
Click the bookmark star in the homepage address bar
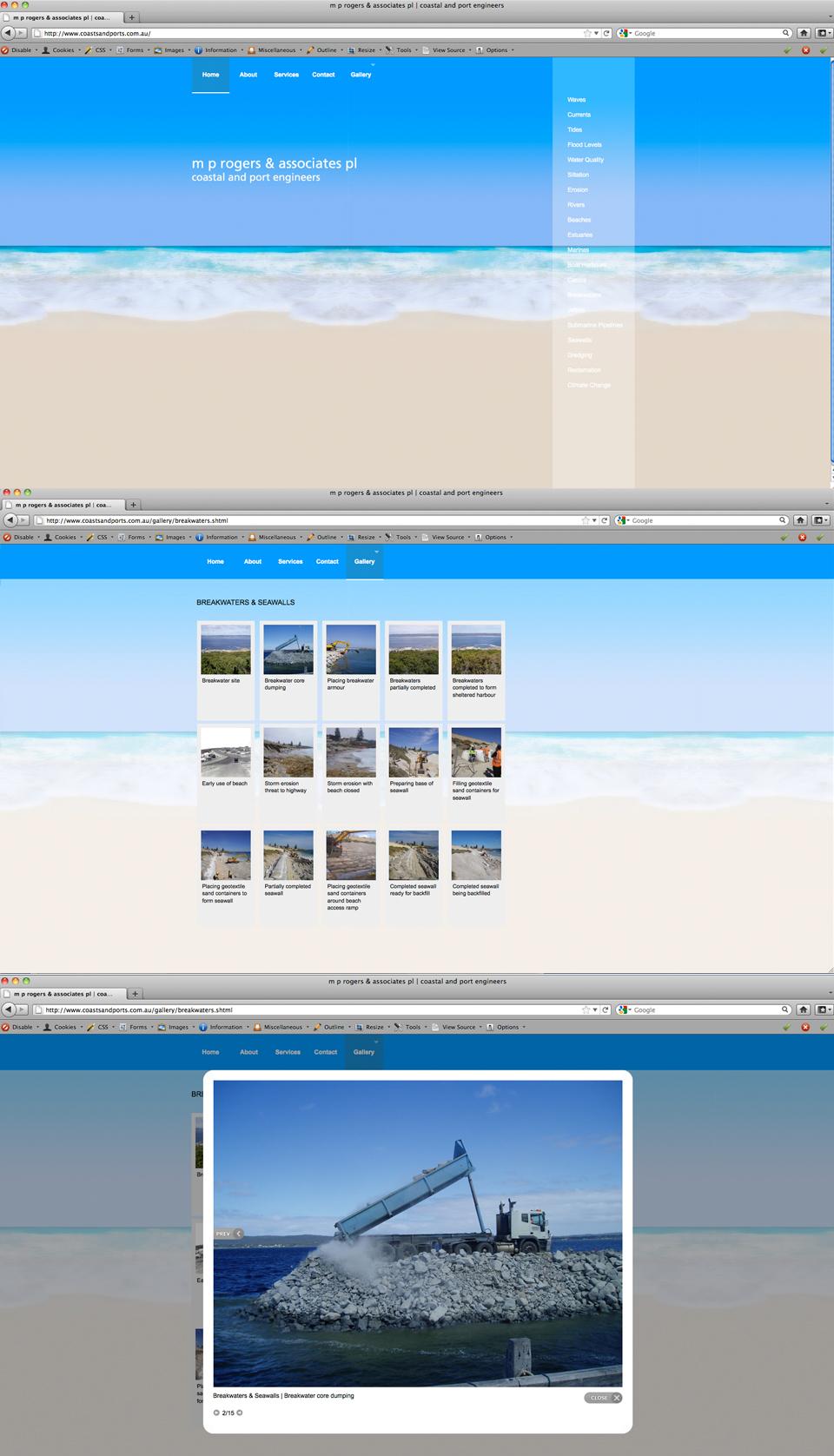[587, 33]
